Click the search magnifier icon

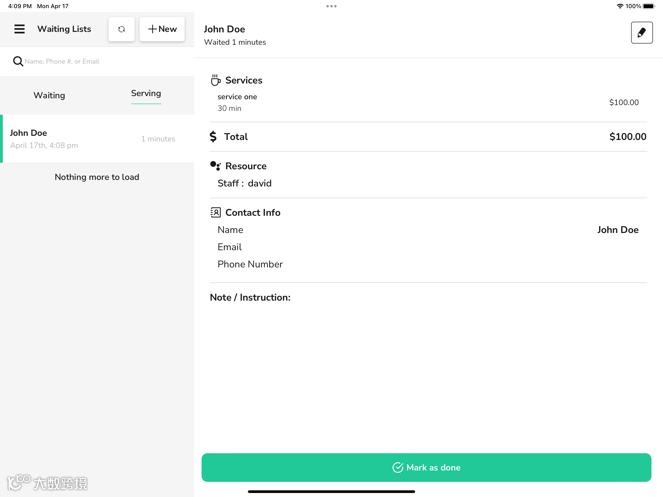[x=18, y=61]
